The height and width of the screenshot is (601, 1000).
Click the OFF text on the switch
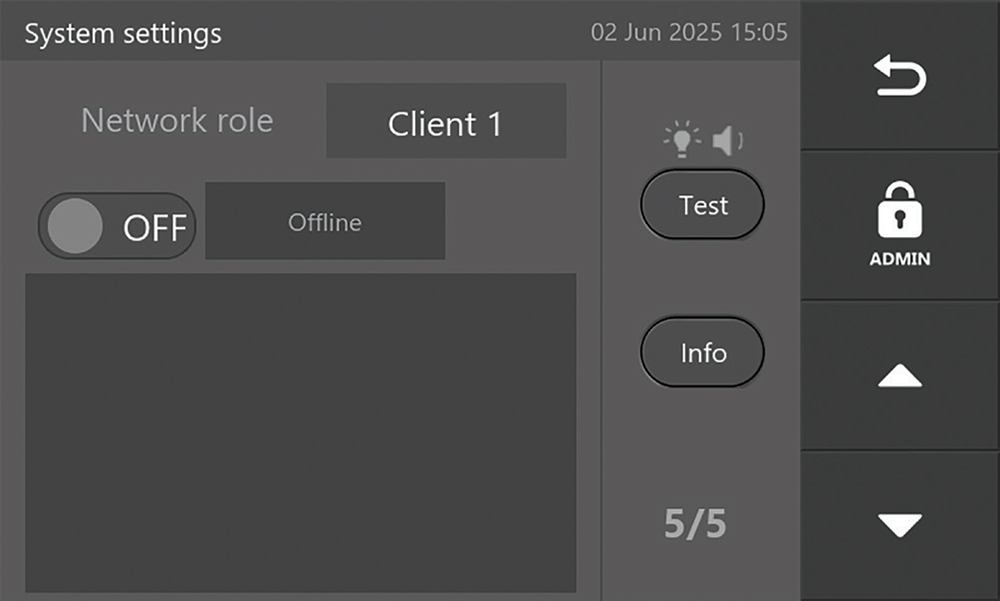(155, 228)
